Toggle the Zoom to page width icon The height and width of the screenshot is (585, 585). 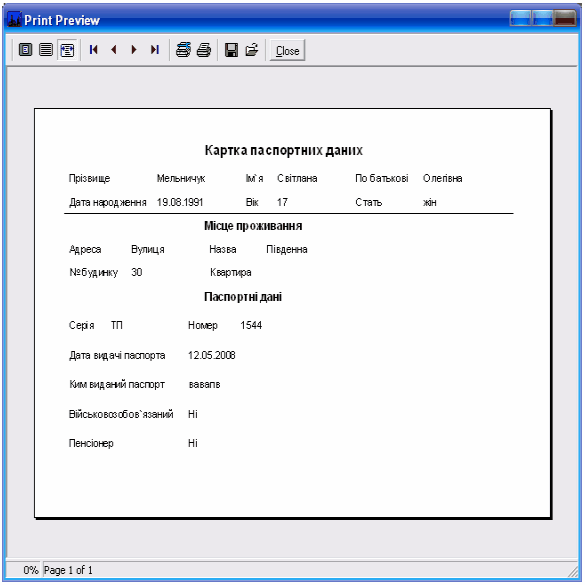[67, 50]
